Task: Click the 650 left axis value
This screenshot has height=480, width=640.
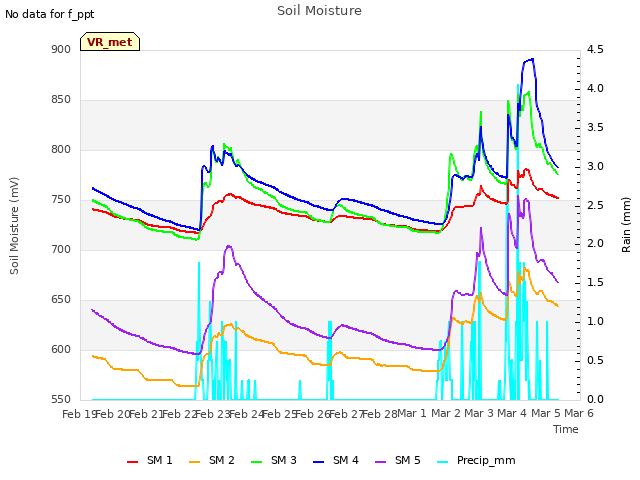Action: coord(61,300)
